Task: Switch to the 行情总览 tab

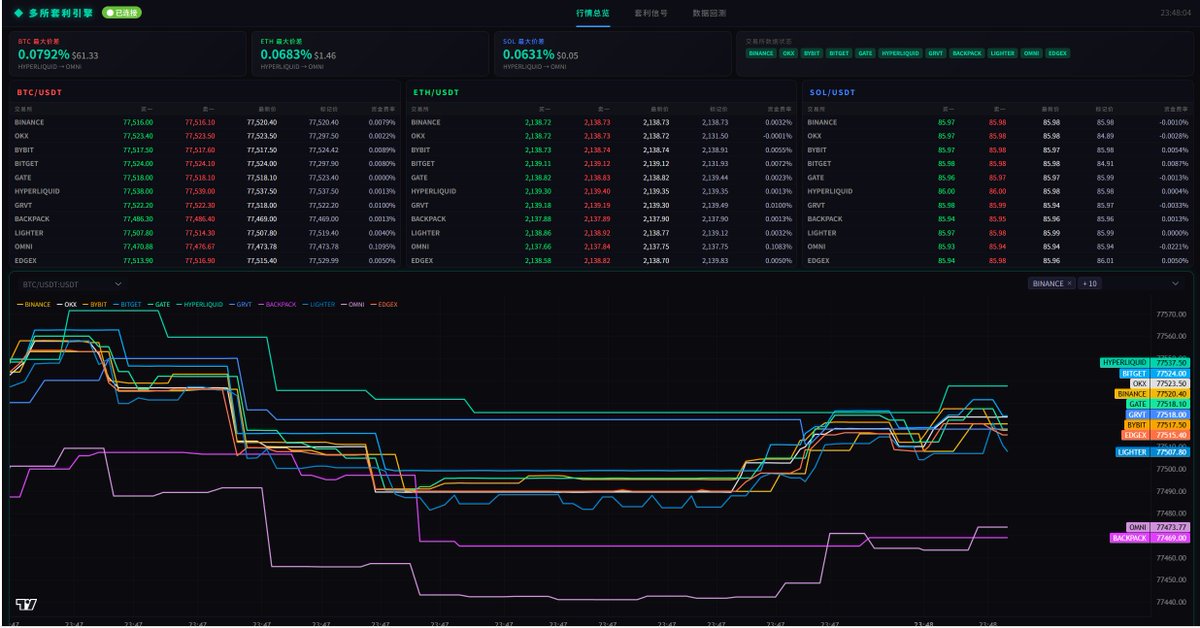Action: (x=593, y=13)
